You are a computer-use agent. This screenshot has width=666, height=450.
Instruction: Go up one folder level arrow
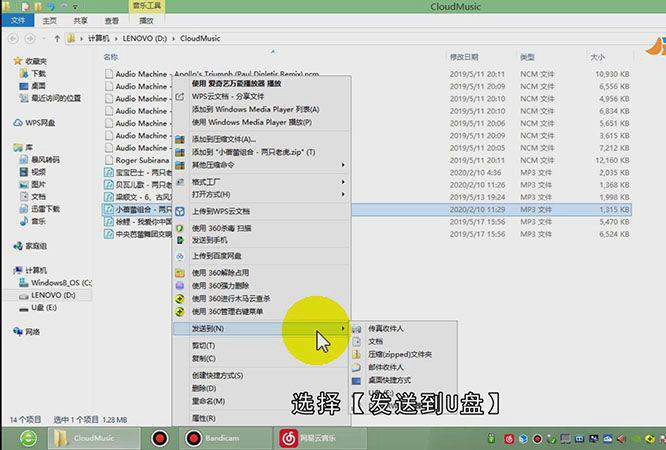point(57,38)
